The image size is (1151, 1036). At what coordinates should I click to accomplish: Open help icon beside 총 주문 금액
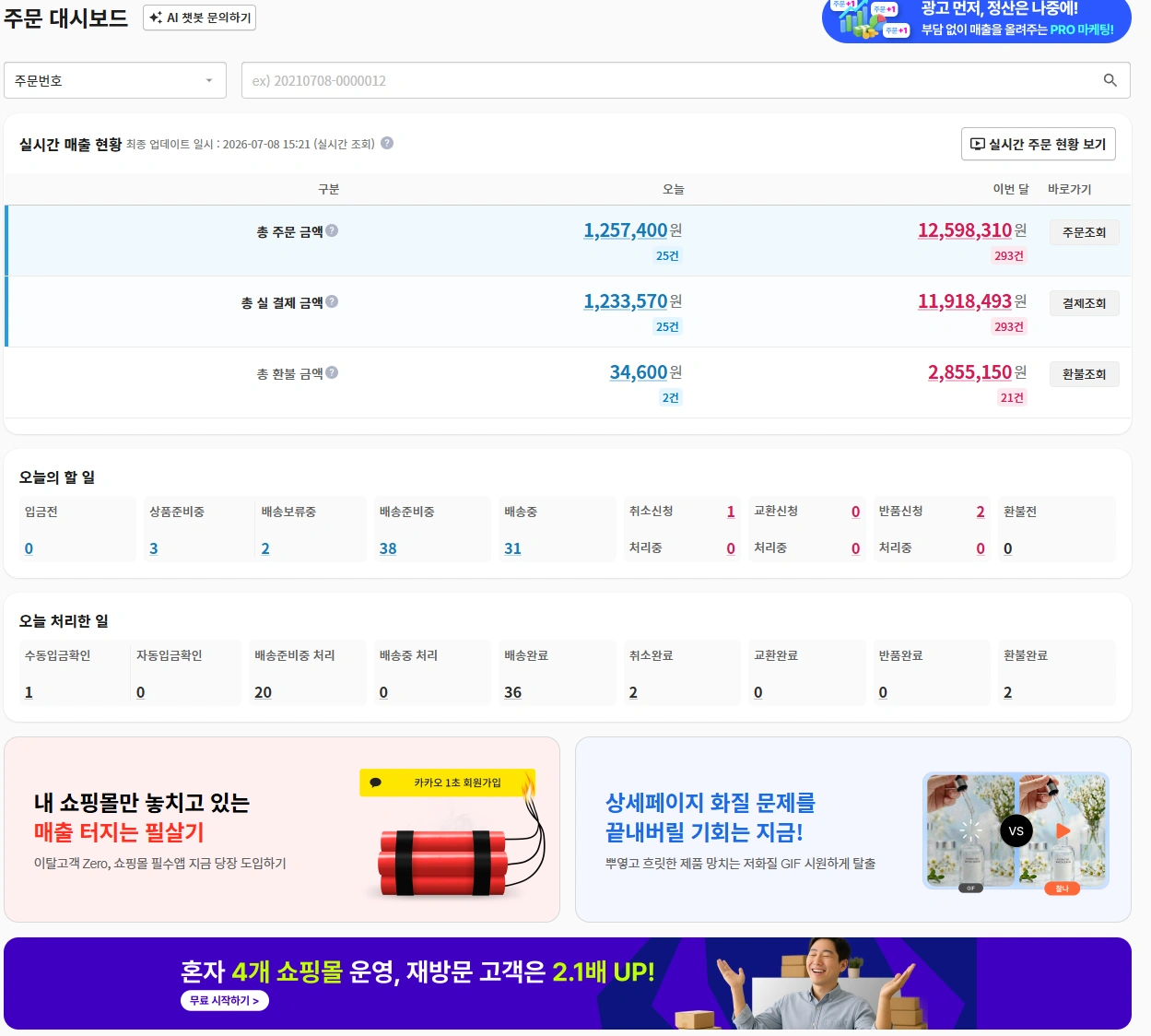[332, 230]
